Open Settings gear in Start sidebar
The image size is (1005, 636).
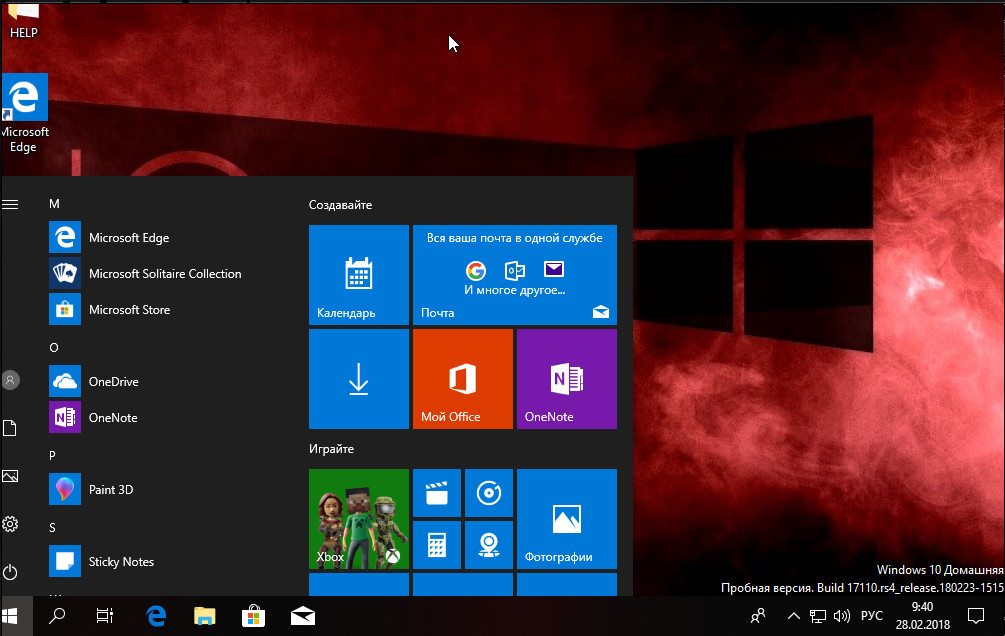tap(11, 524)
